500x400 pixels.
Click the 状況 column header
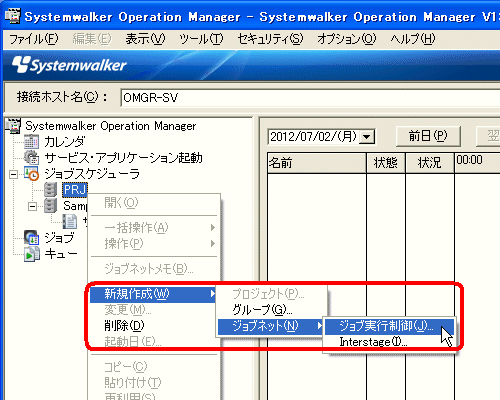coord(430,163)
